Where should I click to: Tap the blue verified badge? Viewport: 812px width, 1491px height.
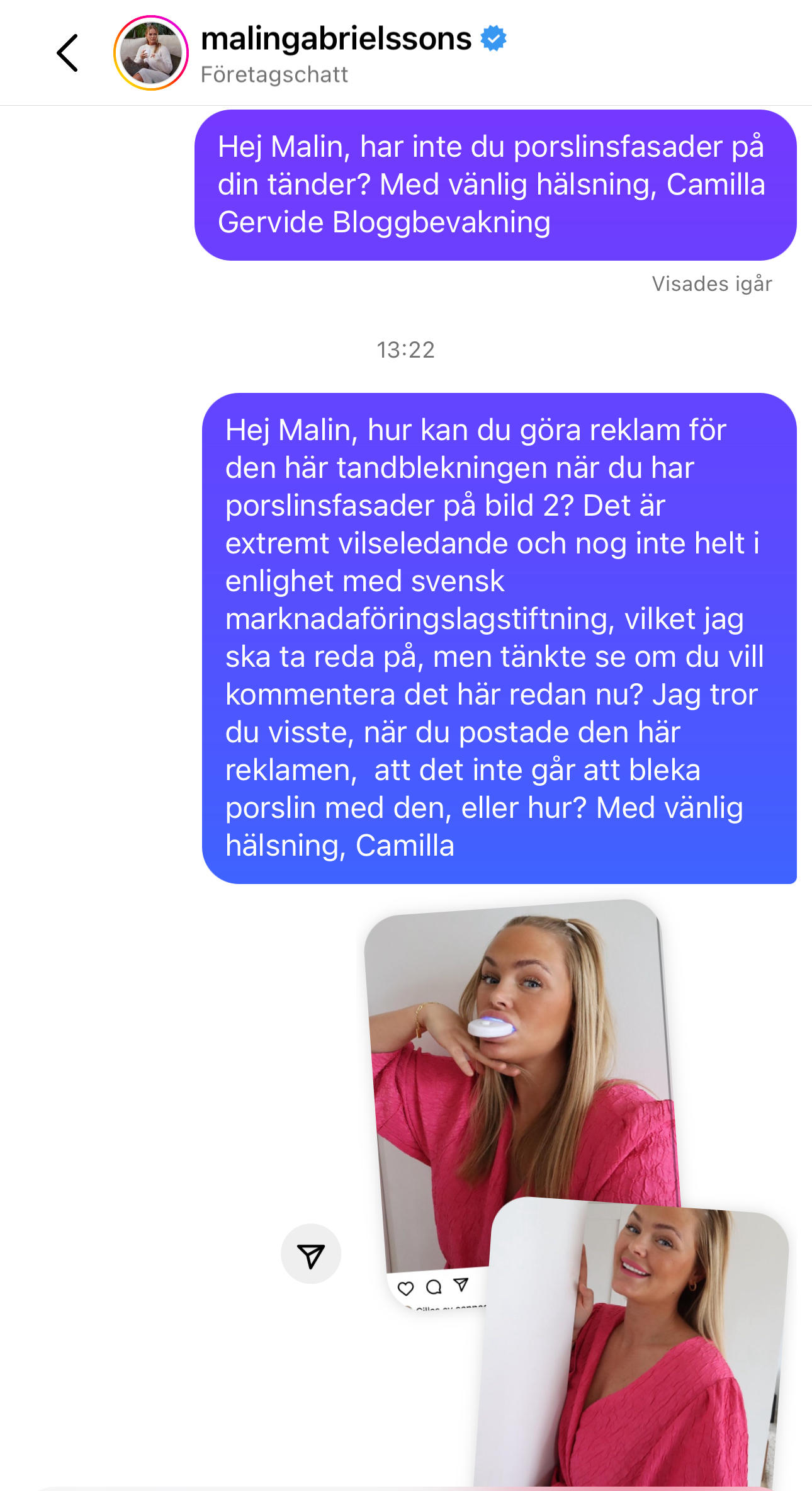493,38
